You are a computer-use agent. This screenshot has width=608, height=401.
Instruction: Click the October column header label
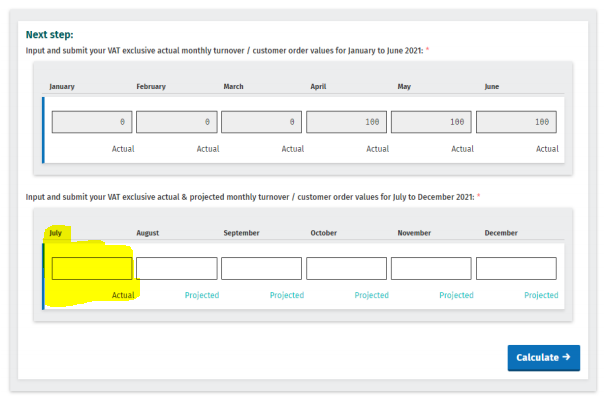pyautogui.click(x=324, y=233)
